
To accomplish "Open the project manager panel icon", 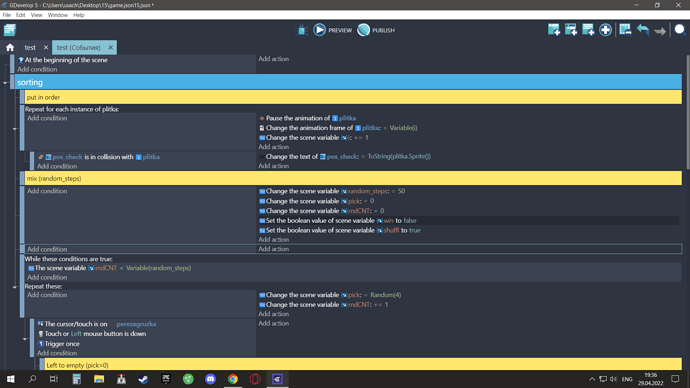I will tap(10, 30).
